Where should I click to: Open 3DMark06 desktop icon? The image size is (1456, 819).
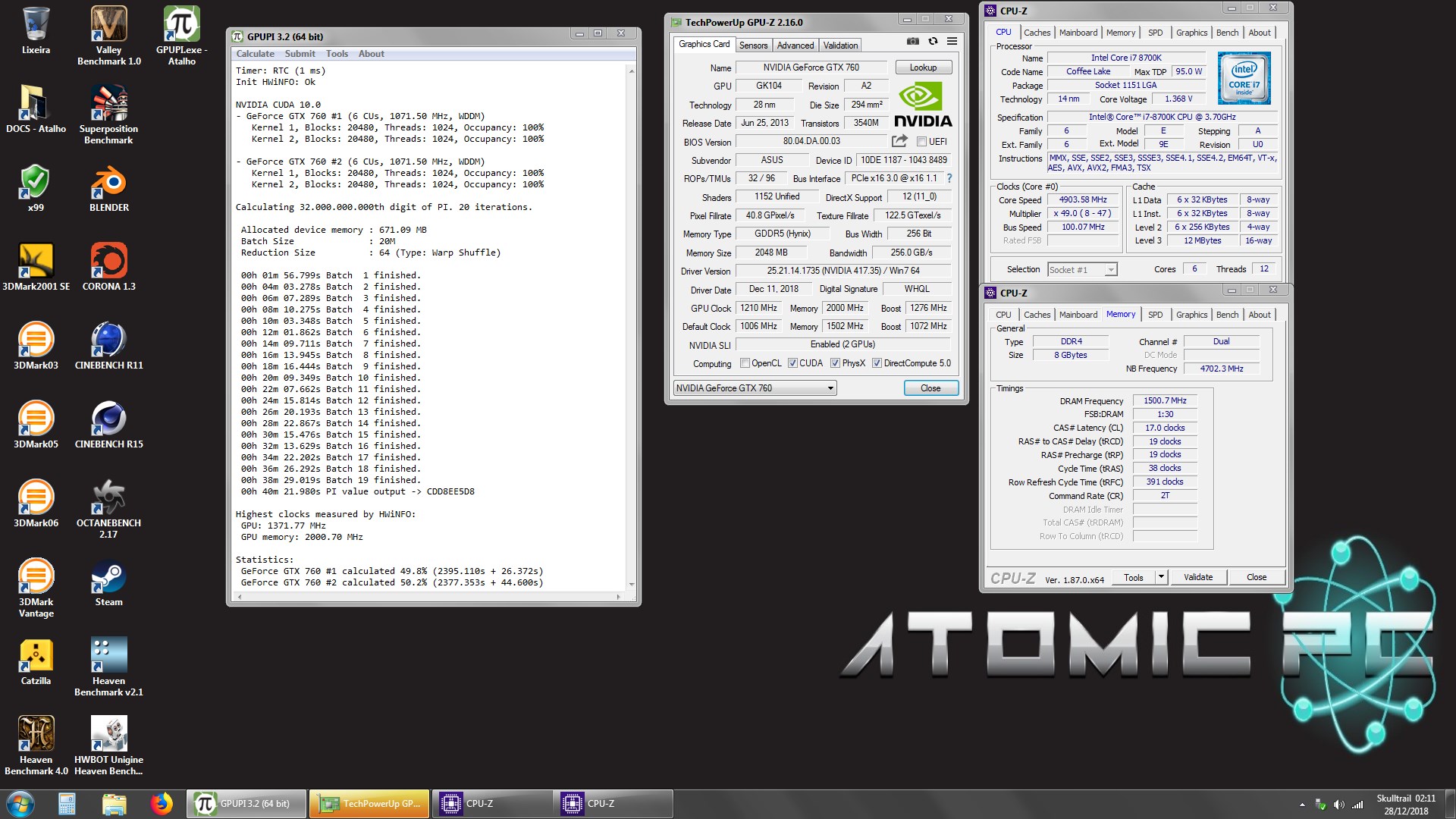pyautogui.click(x=36, y=504)
